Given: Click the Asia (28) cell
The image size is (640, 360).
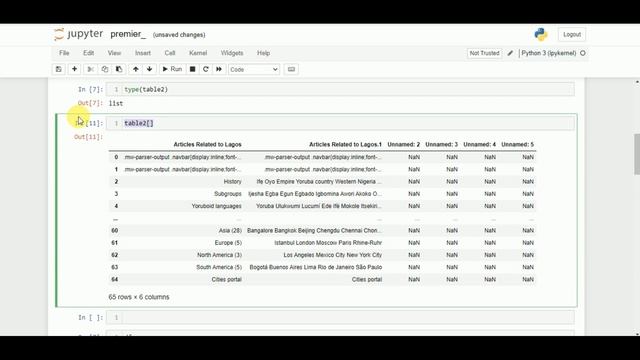Looking at the screenshot, I should coord(230,231).
